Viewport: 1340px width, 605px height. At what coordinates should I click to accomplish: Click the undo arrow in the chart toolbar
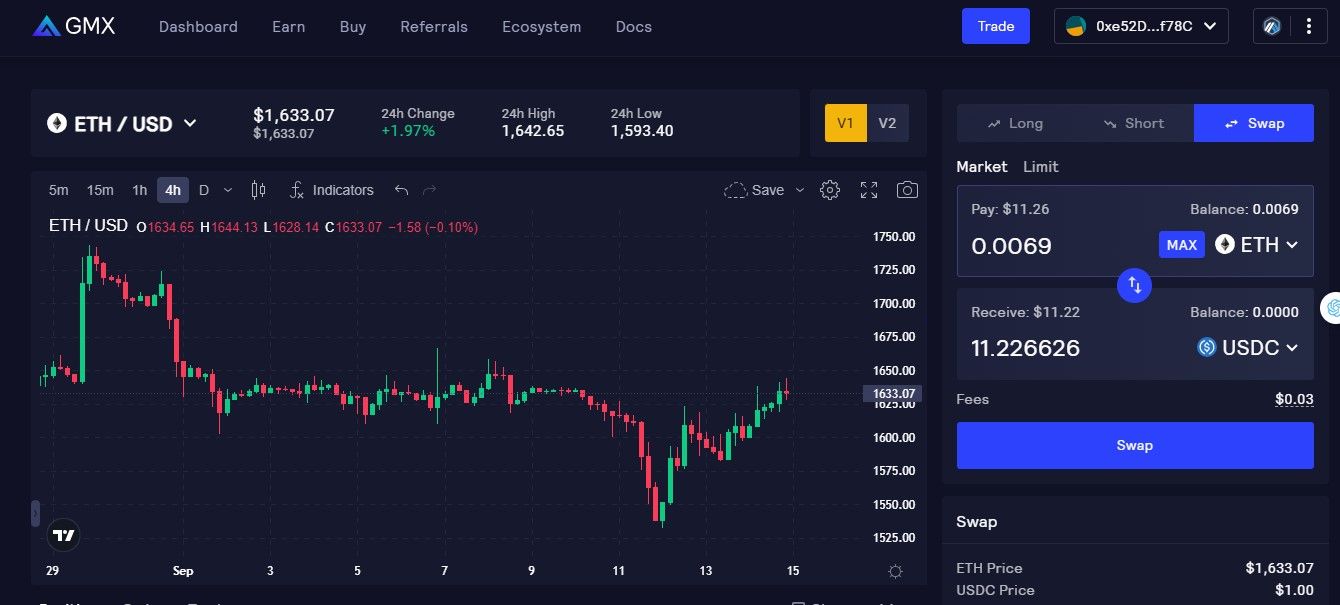point(400,189)
